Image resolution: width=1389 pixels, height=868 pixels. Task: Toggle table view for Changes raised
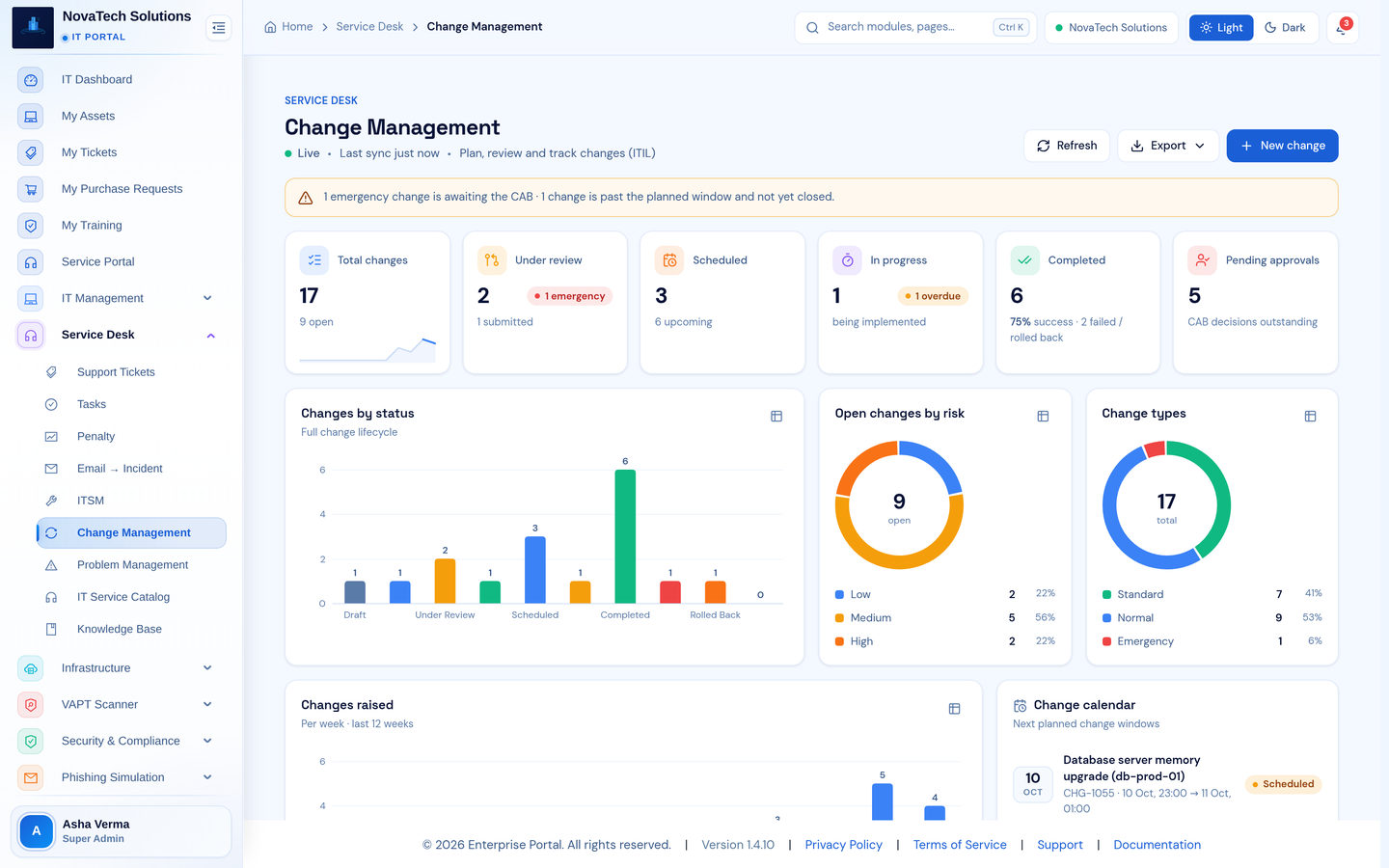pos(954,709)
